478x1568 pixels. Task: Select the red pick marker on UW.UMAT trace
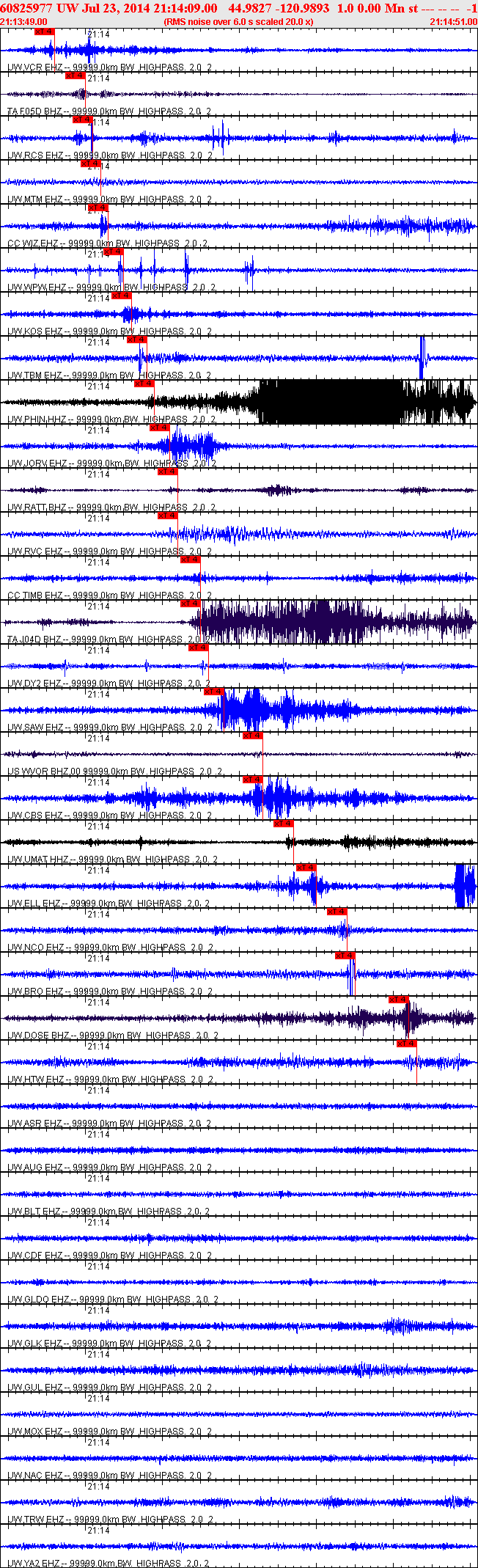[x=284, y=824]
